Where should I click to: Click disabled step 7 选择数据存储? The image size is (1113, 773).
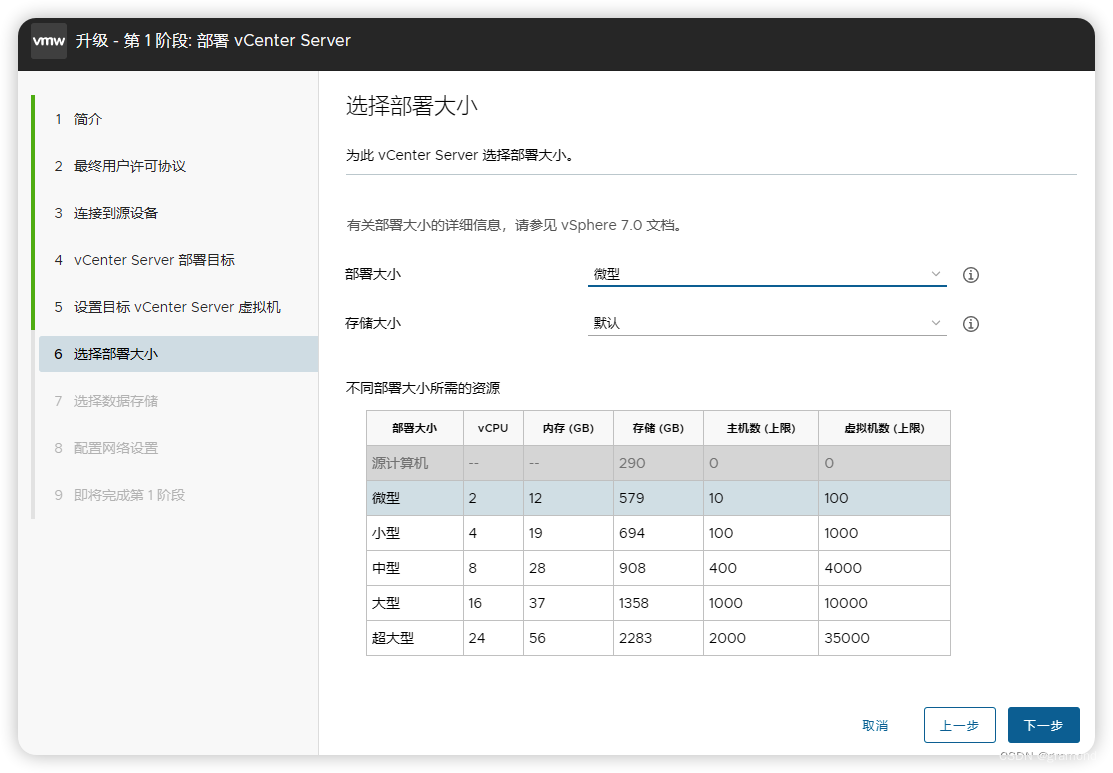click(x=106, y=401)
